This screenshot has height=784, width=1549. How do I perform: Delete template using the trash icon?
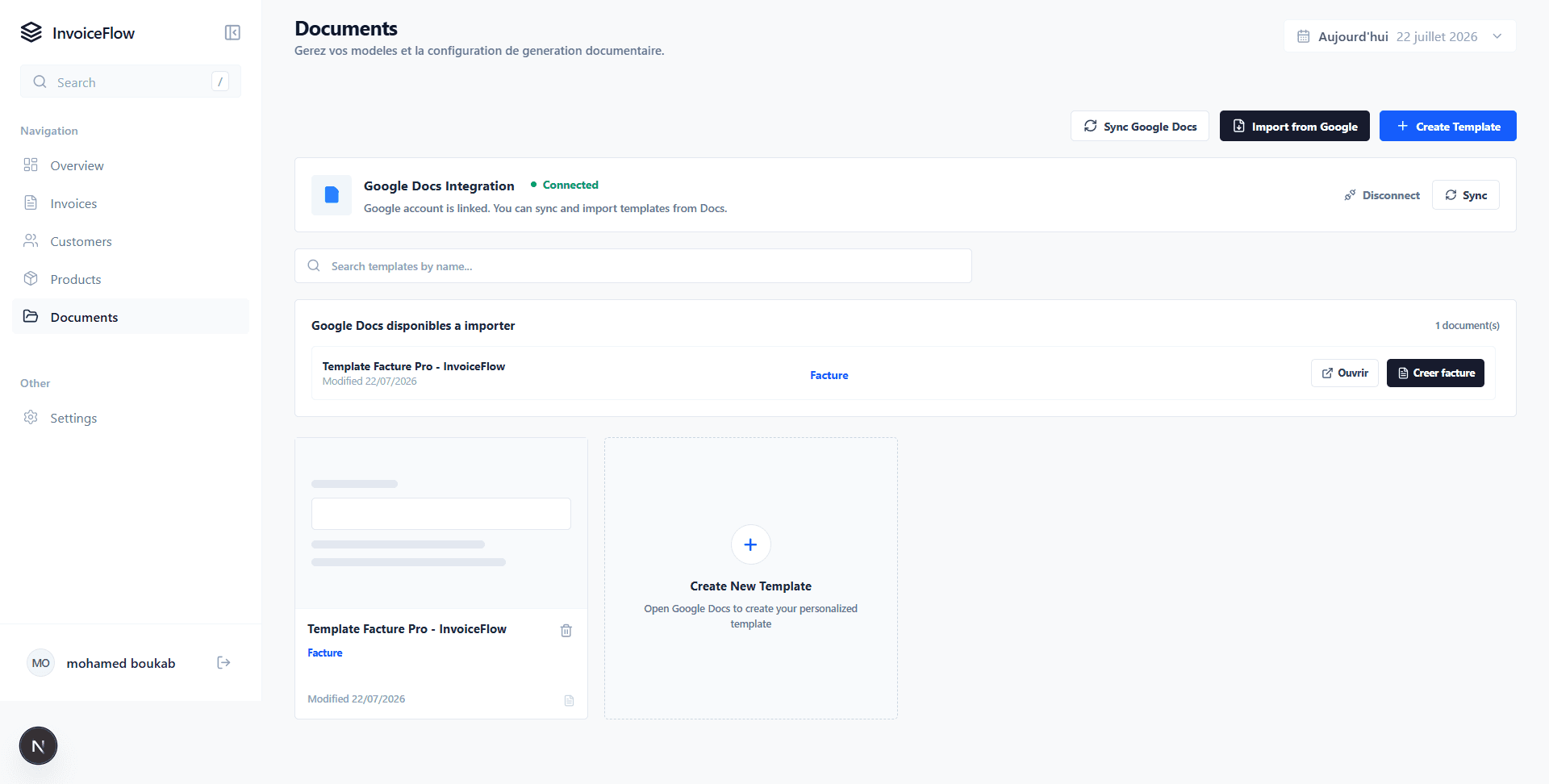(x=566, y=631)
